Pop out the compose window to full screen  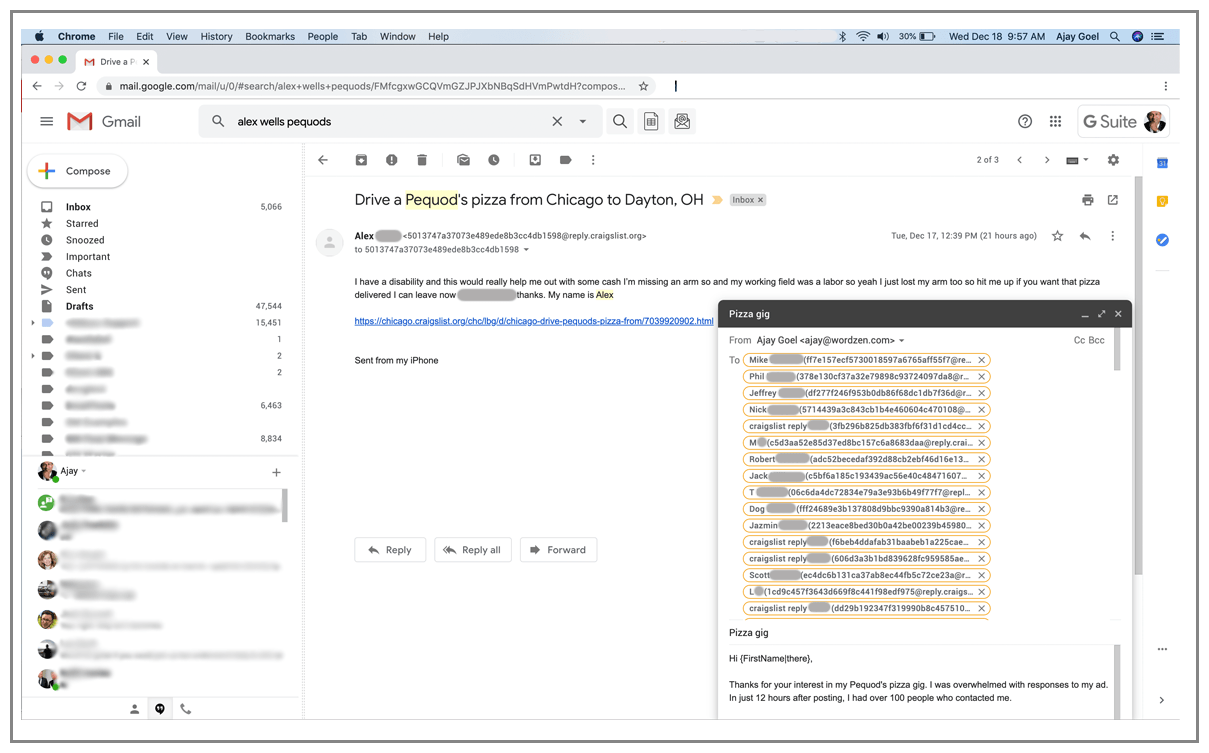[1101, 314]
